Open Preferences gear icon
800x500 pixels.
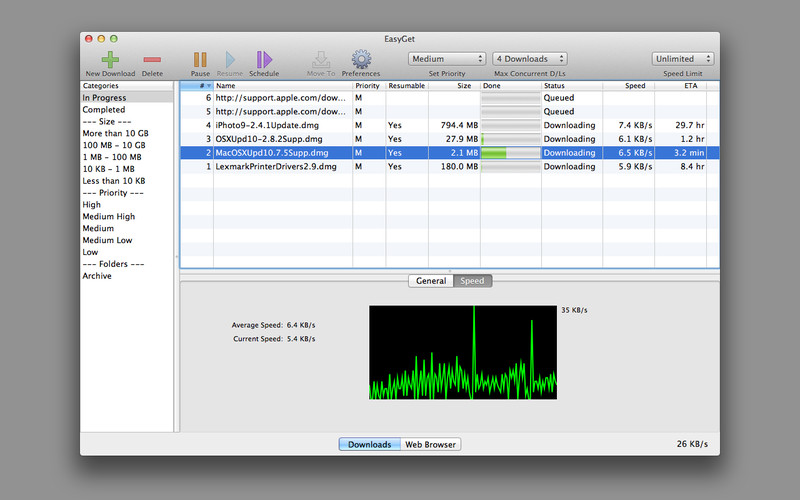click(x=361, y=59)
